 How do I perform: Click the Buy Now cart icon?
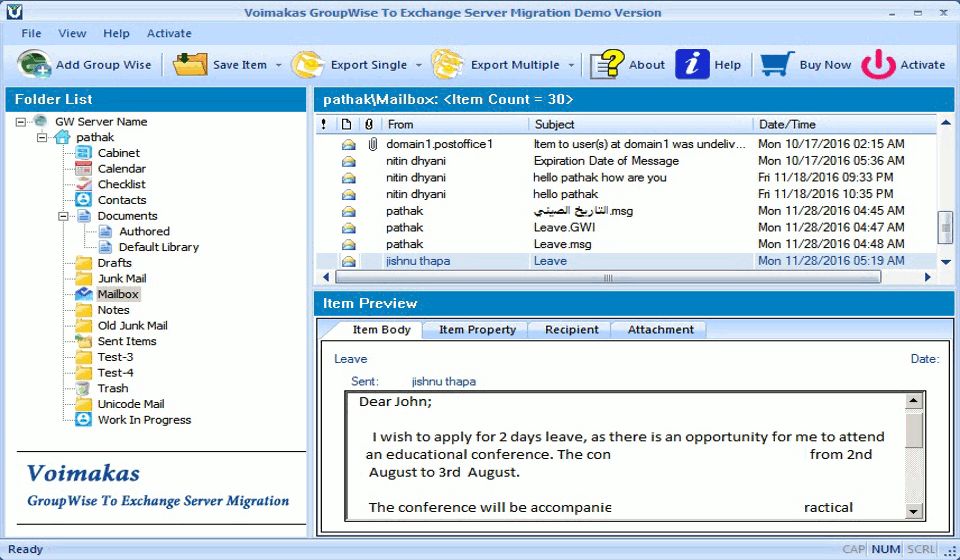pos(777,64)
